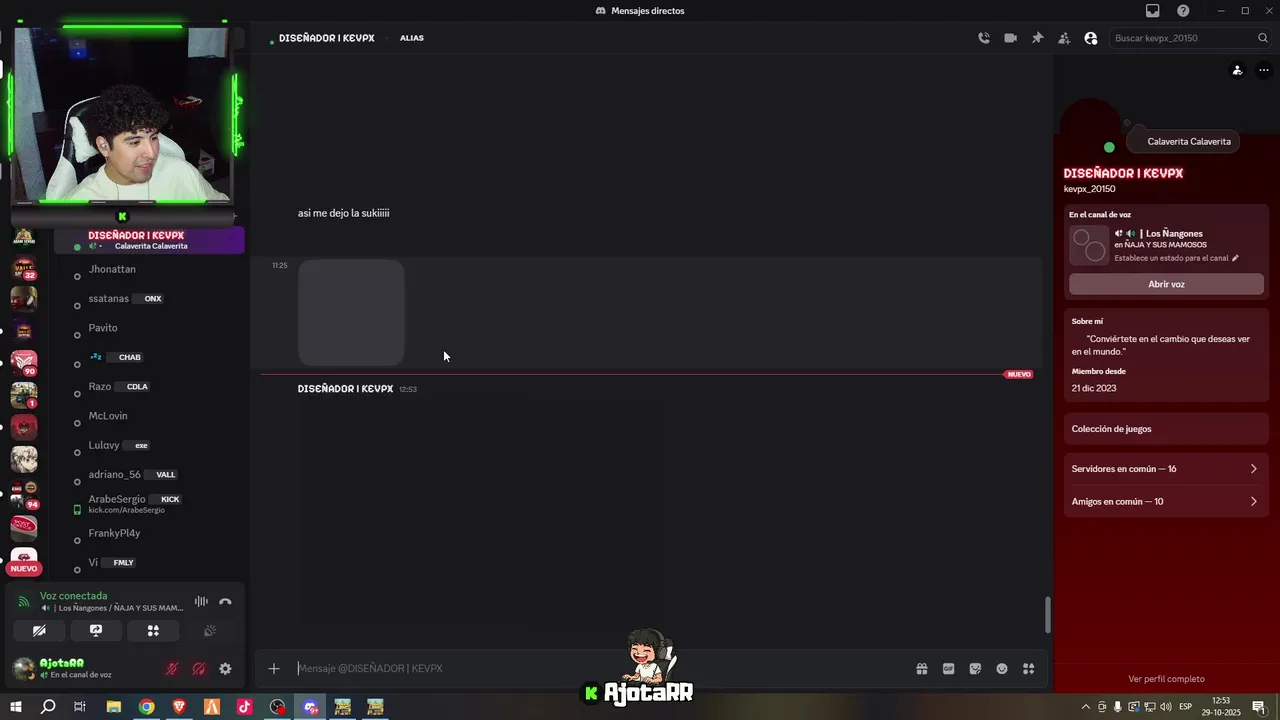Open the server with 90 notifications
This screenshot has width=1280, height=720.
pos(24,362)
